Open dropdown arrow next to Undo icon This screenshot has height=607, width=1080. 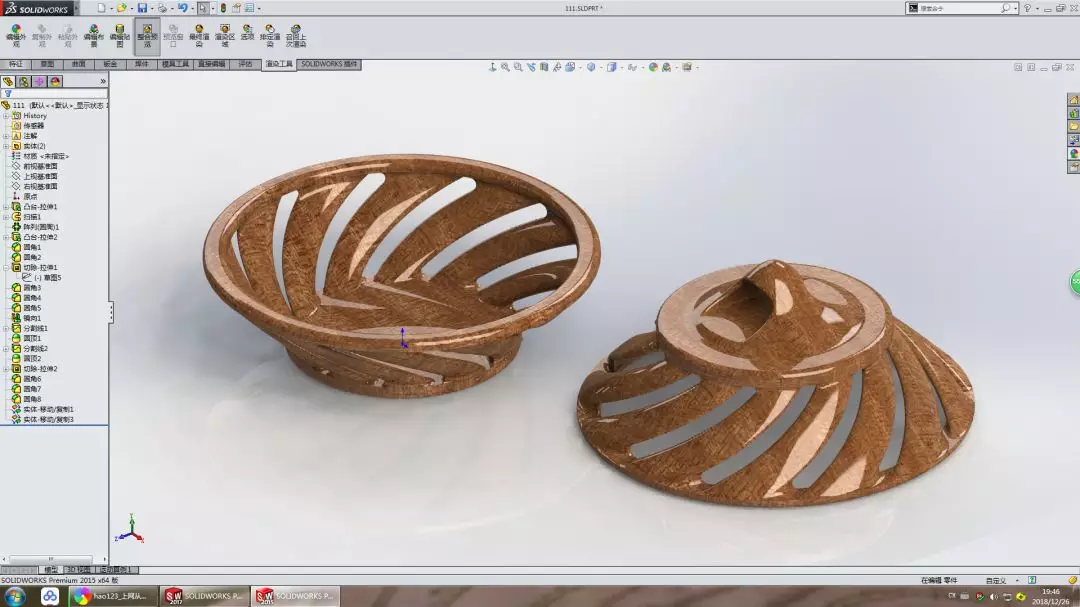coord(192,9)
